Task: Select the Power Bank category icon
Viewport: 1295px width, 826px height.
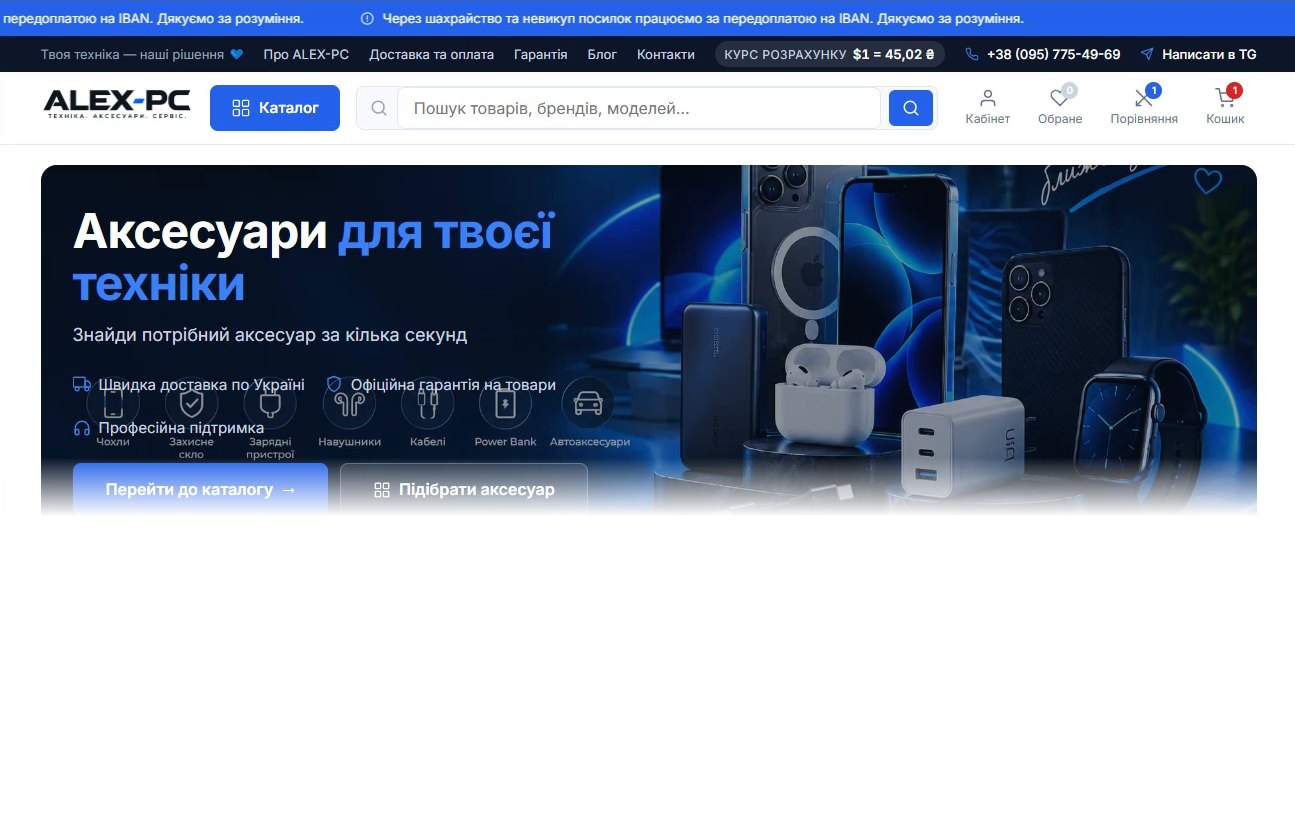Action: click(x=505, y=404)
